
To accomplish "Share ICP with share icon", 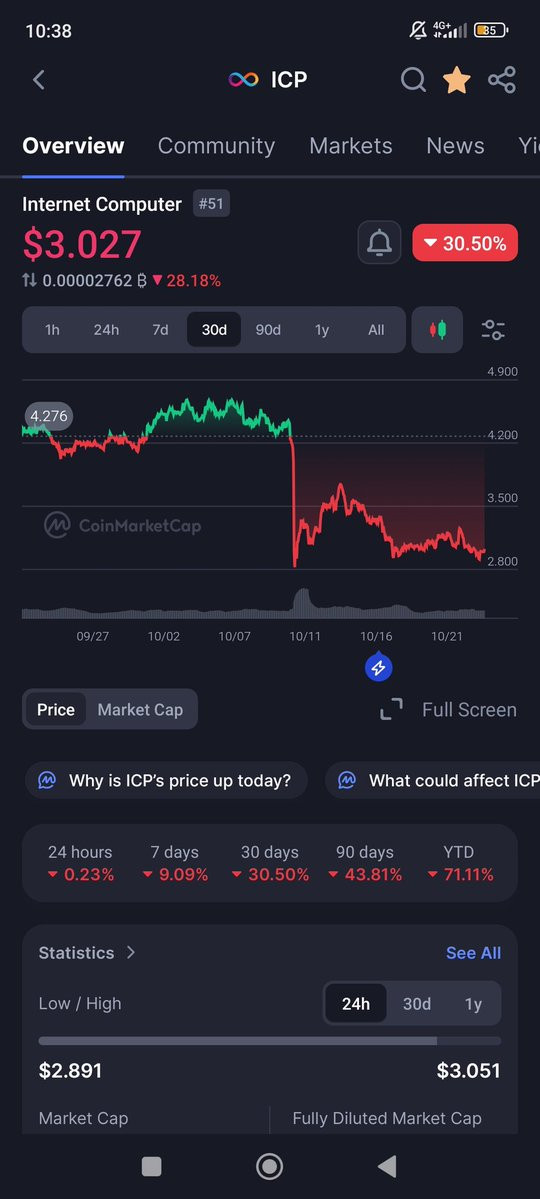I will 502,80.
